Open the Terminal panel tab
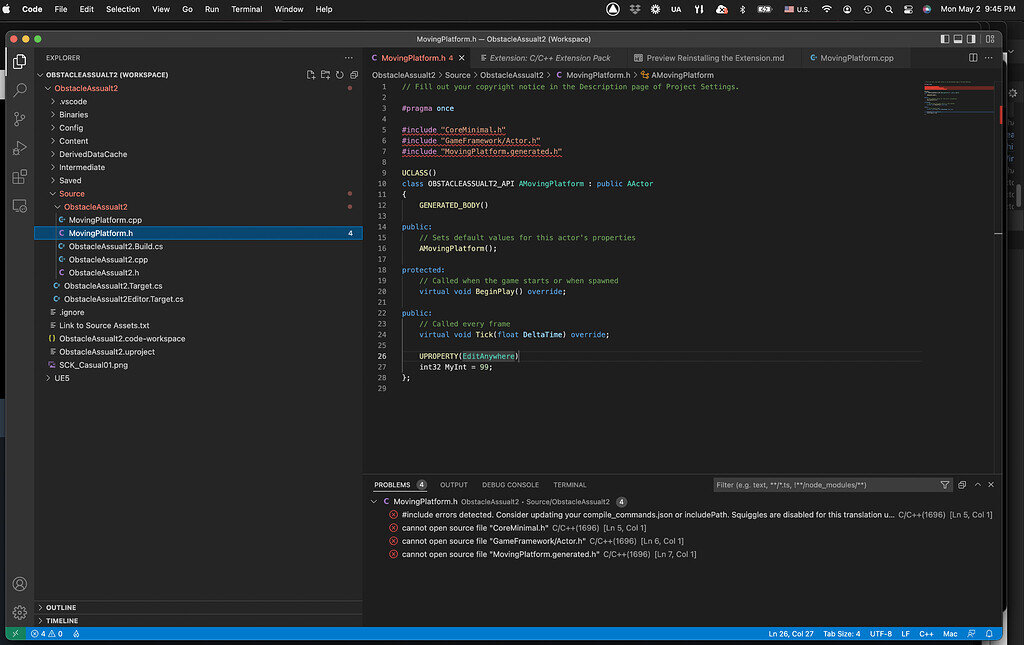 [570, 485]
